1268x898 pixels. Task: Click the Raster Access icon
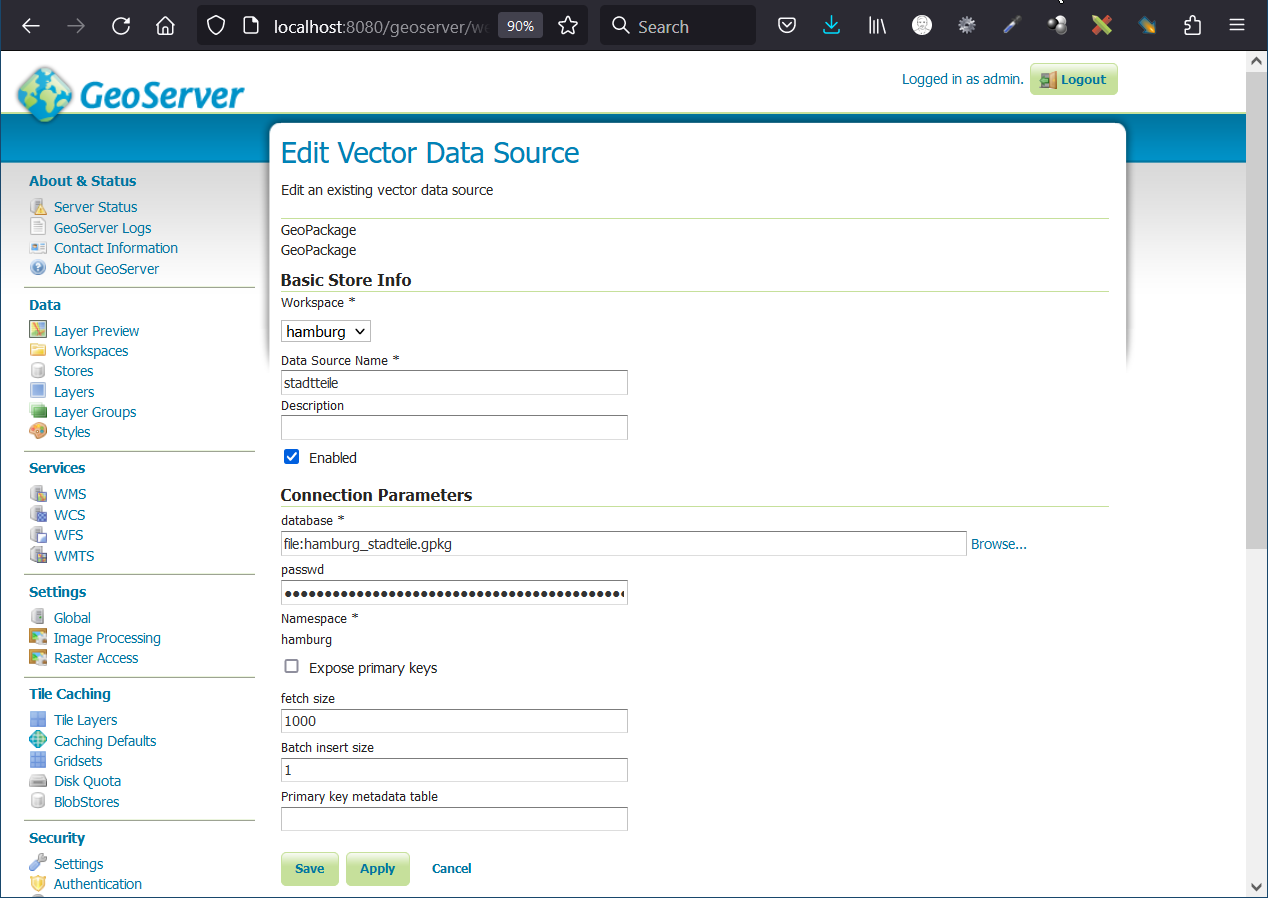pos(38,658)
